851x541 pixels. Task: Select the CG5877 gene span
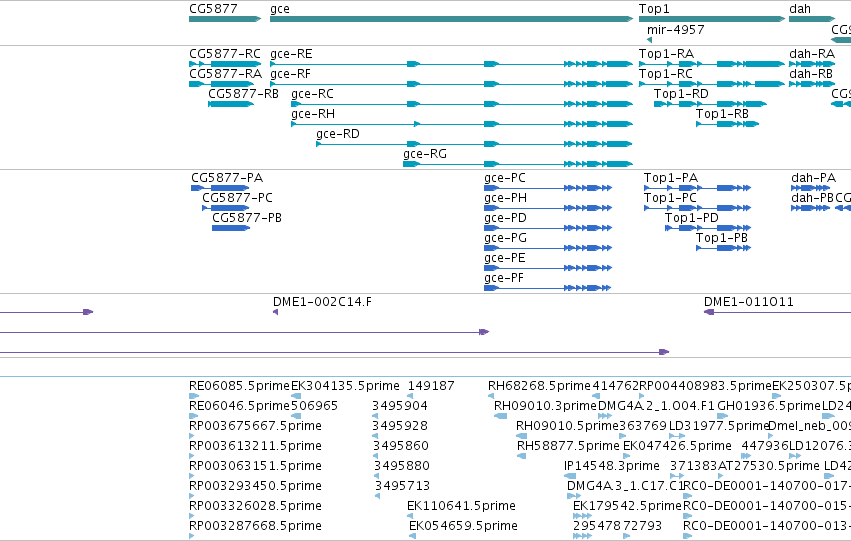point(225,19)
